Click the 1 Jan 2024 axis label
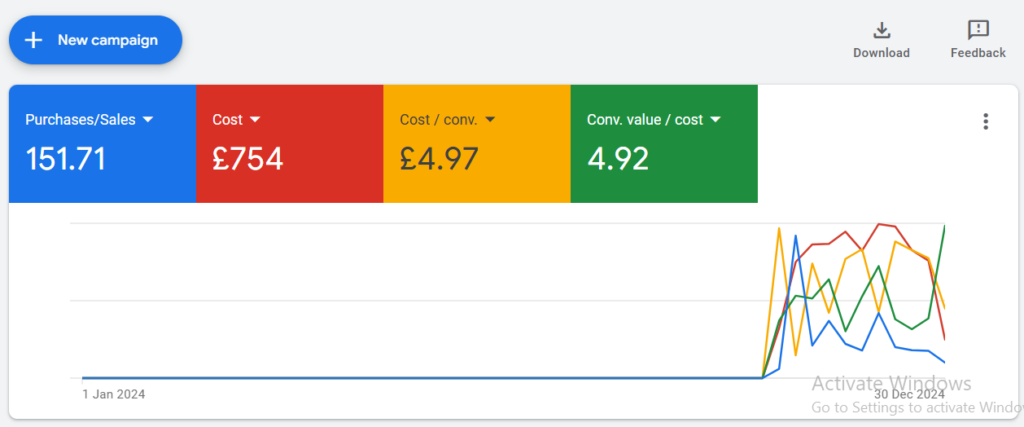 click(x=114, y=394)
